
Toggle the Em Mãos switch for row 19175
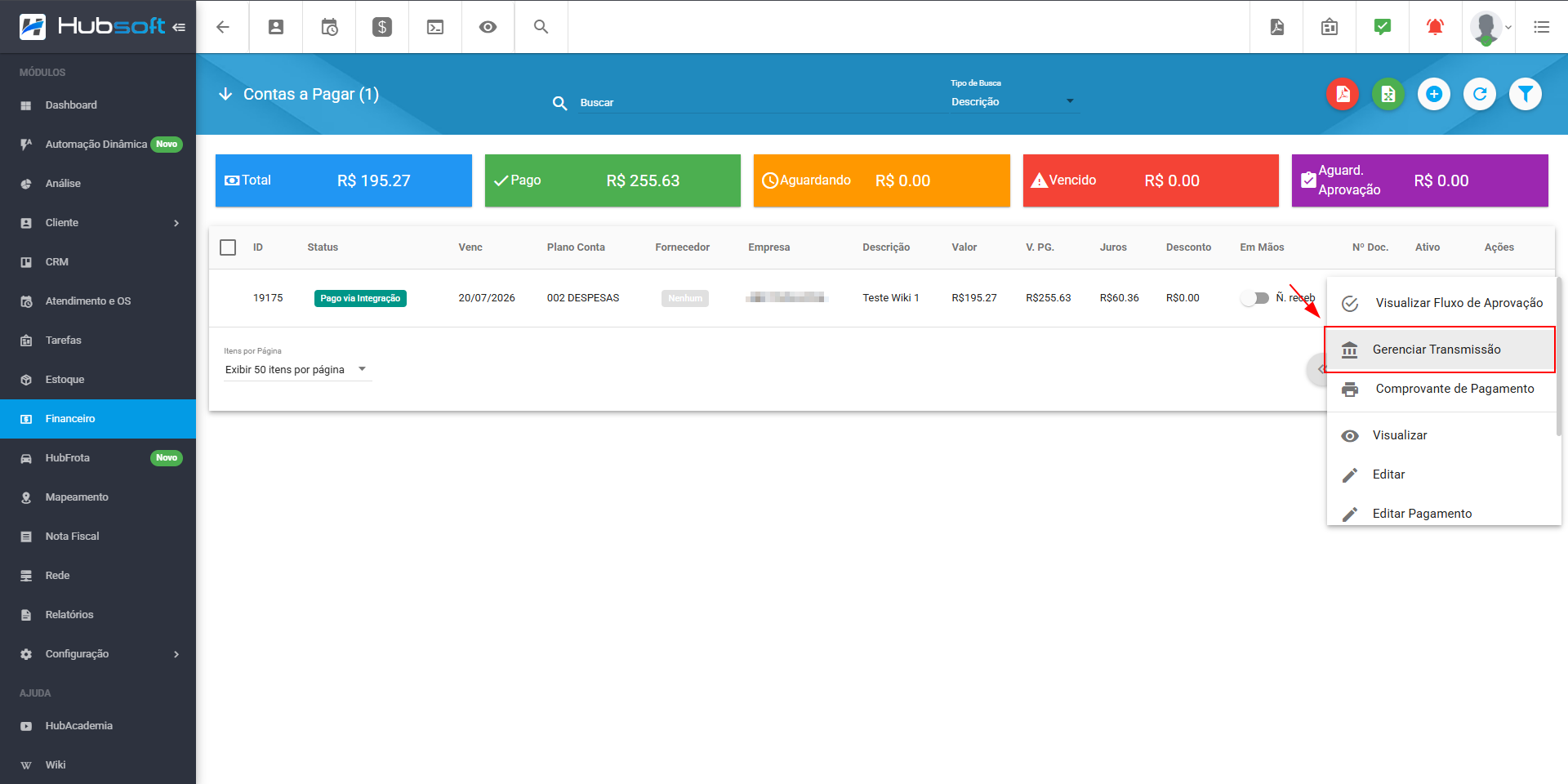point(1254,298)
